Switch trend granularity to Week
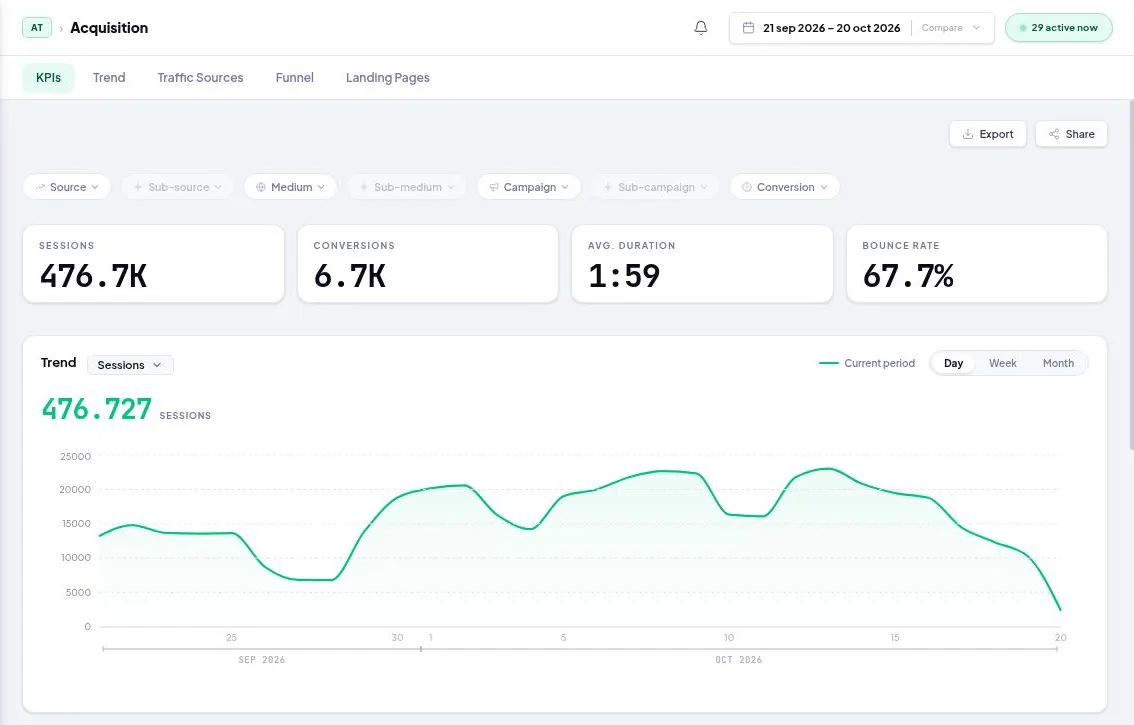This screenshot has width=1134, height=725. click(1002, 363)
